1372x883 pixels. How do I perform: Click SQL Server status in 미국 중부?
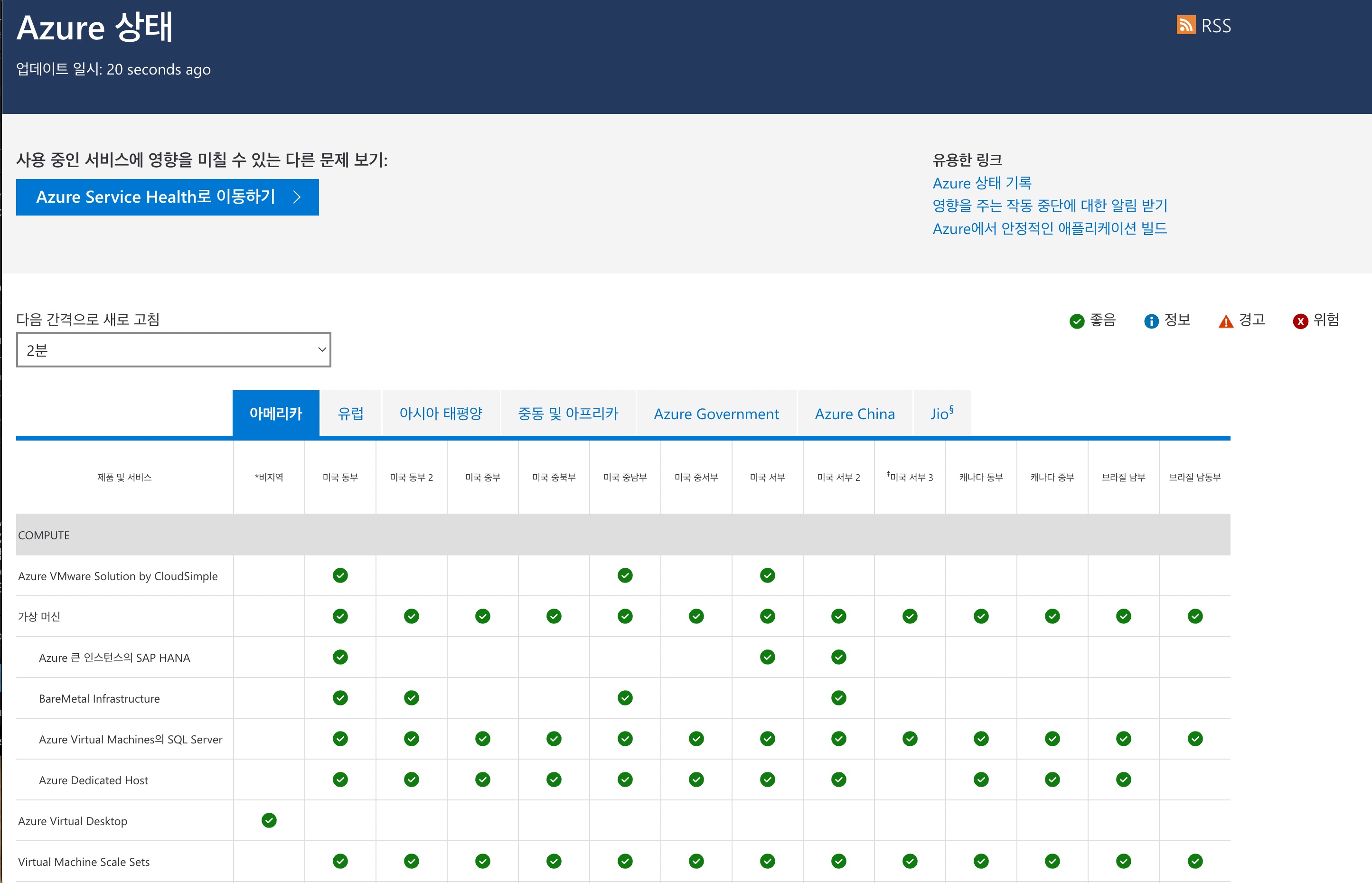pos(482,739)
